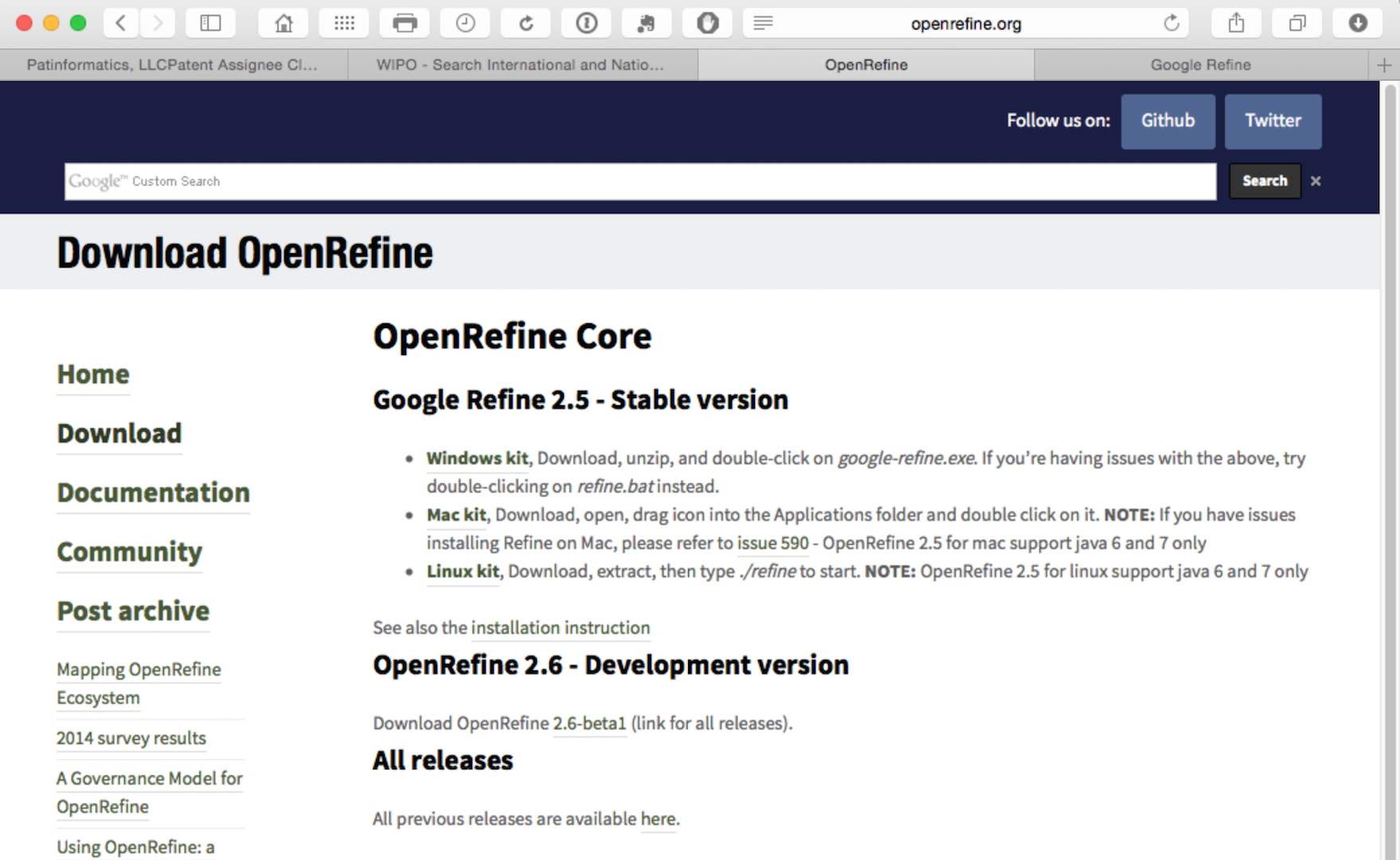Open Reader view icon in address bar

763,23
